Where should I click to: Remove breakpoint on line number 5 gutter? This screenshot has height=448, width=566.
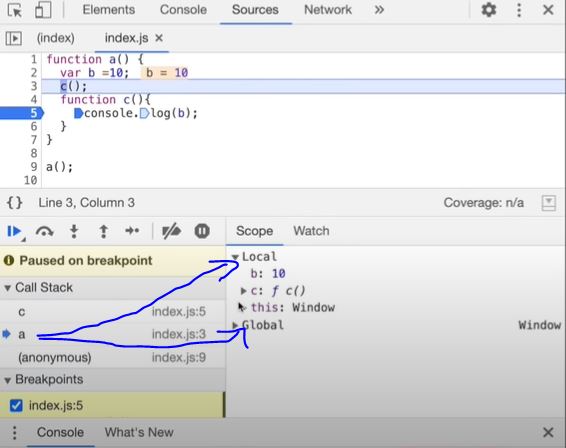coord(22,113)
